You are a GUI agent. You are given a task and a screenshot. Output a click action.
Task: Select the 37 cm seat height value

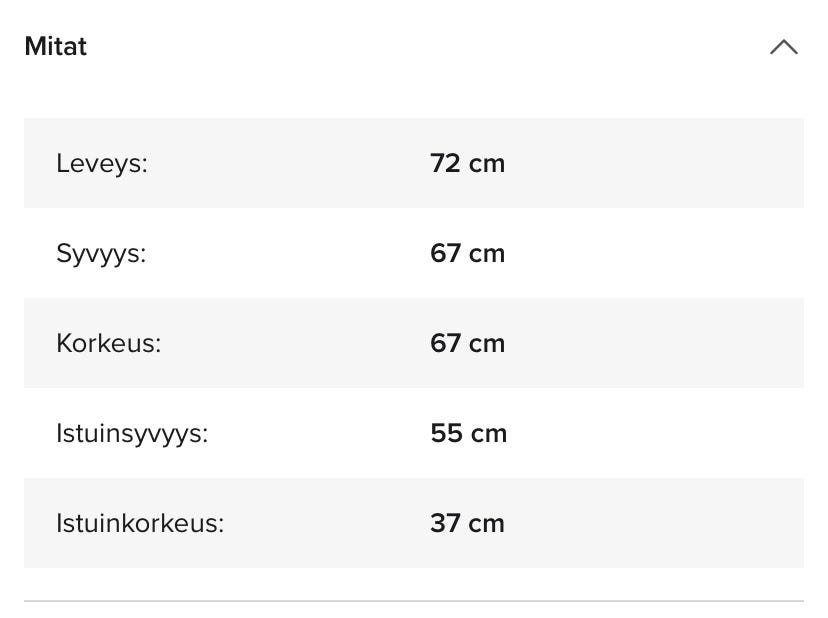(467, 523)
